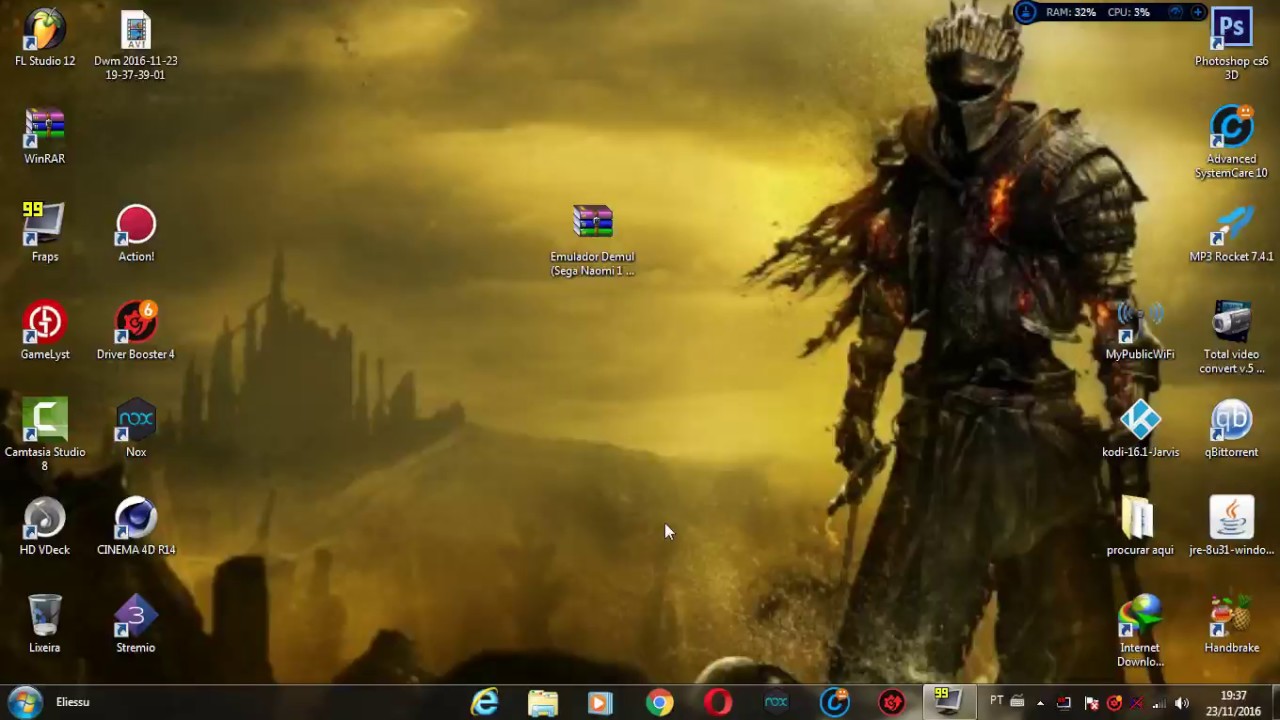Select the Emulador Demul RAR archive
The image size is (1280, 720).
tap(593, 240)
